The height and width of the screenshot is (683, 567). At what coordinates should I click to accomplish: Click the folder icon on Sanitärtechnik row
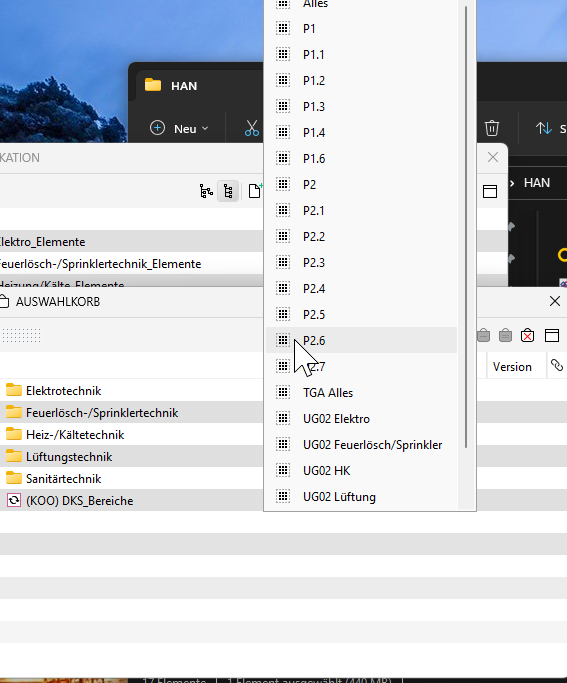(14, 478)
